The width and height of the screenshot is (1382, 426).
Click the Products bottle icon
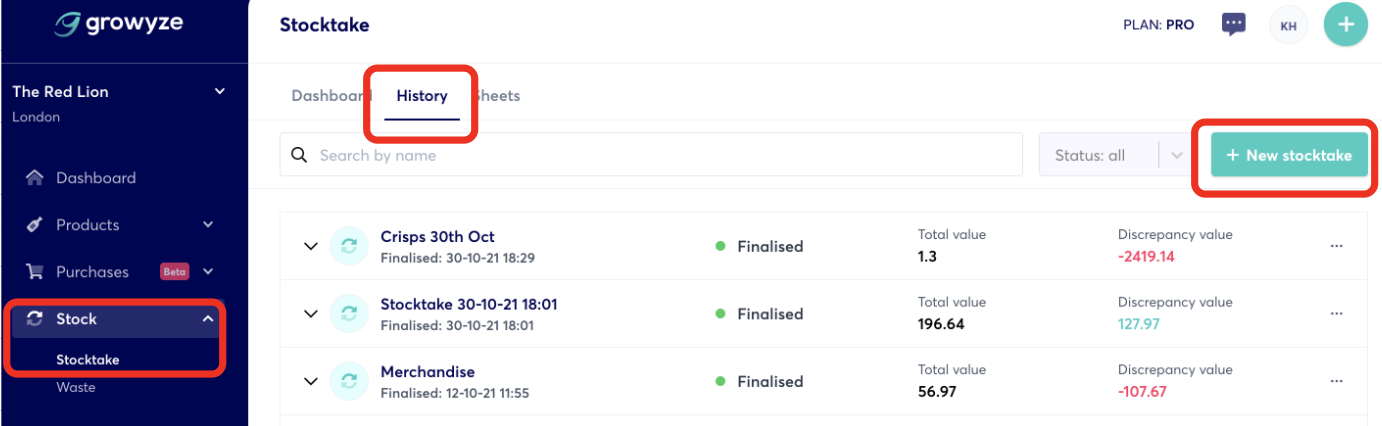[35, 225]
